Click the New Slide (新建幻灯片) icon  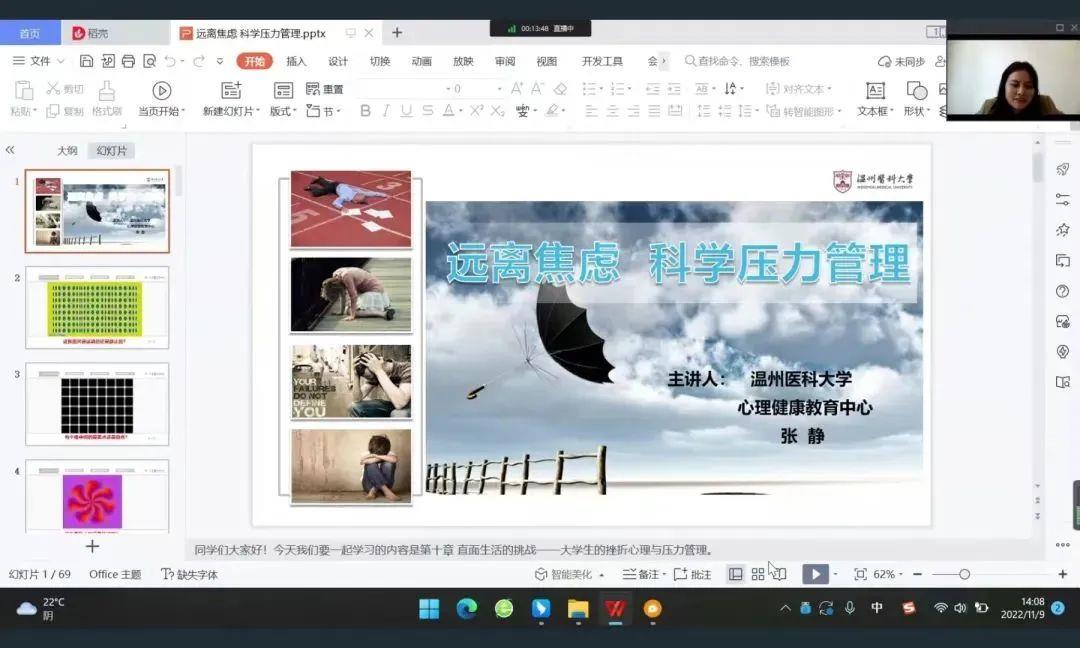tap(231, 91)
